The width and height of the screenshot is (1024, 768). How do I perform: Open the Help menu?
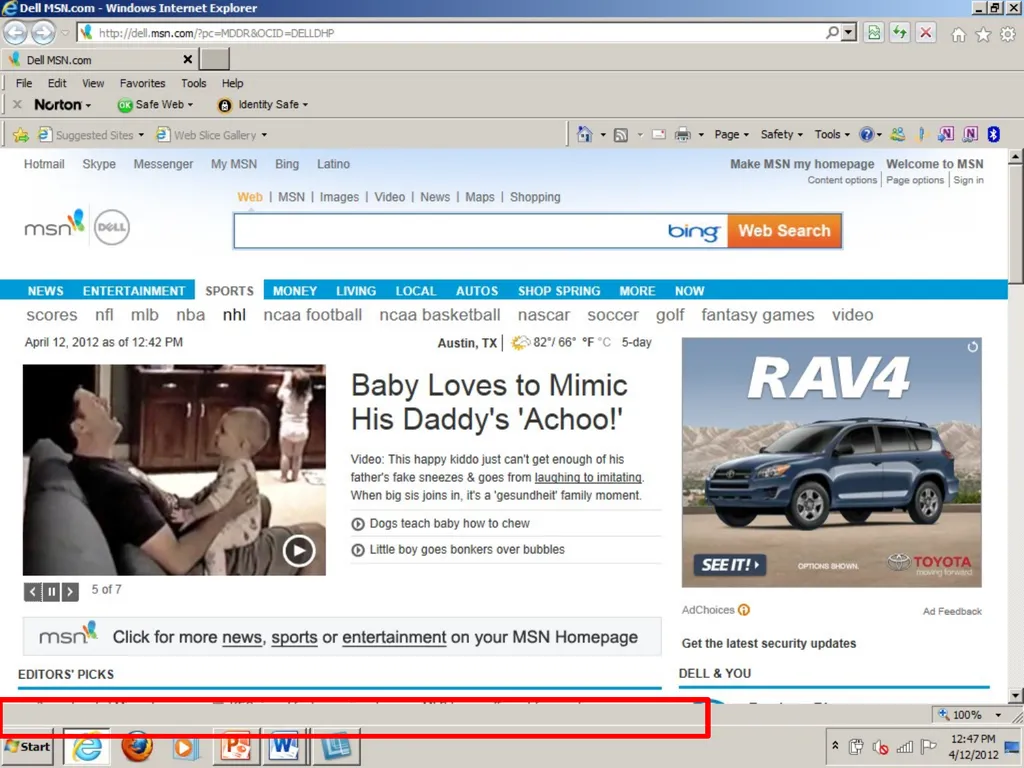click(x=232, y=83)
